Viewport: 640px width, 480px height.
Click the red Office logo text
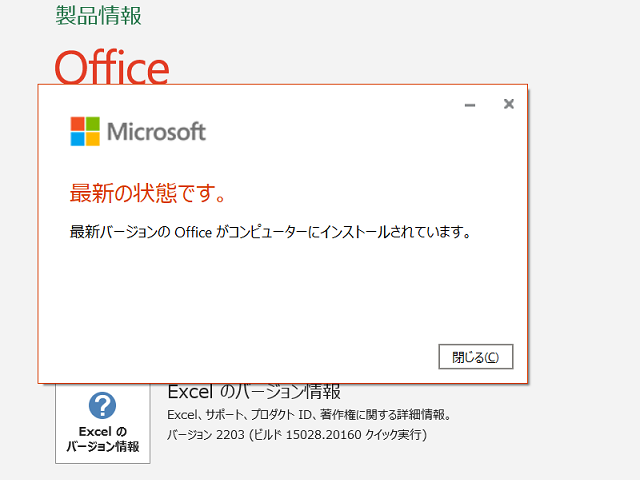112,67
